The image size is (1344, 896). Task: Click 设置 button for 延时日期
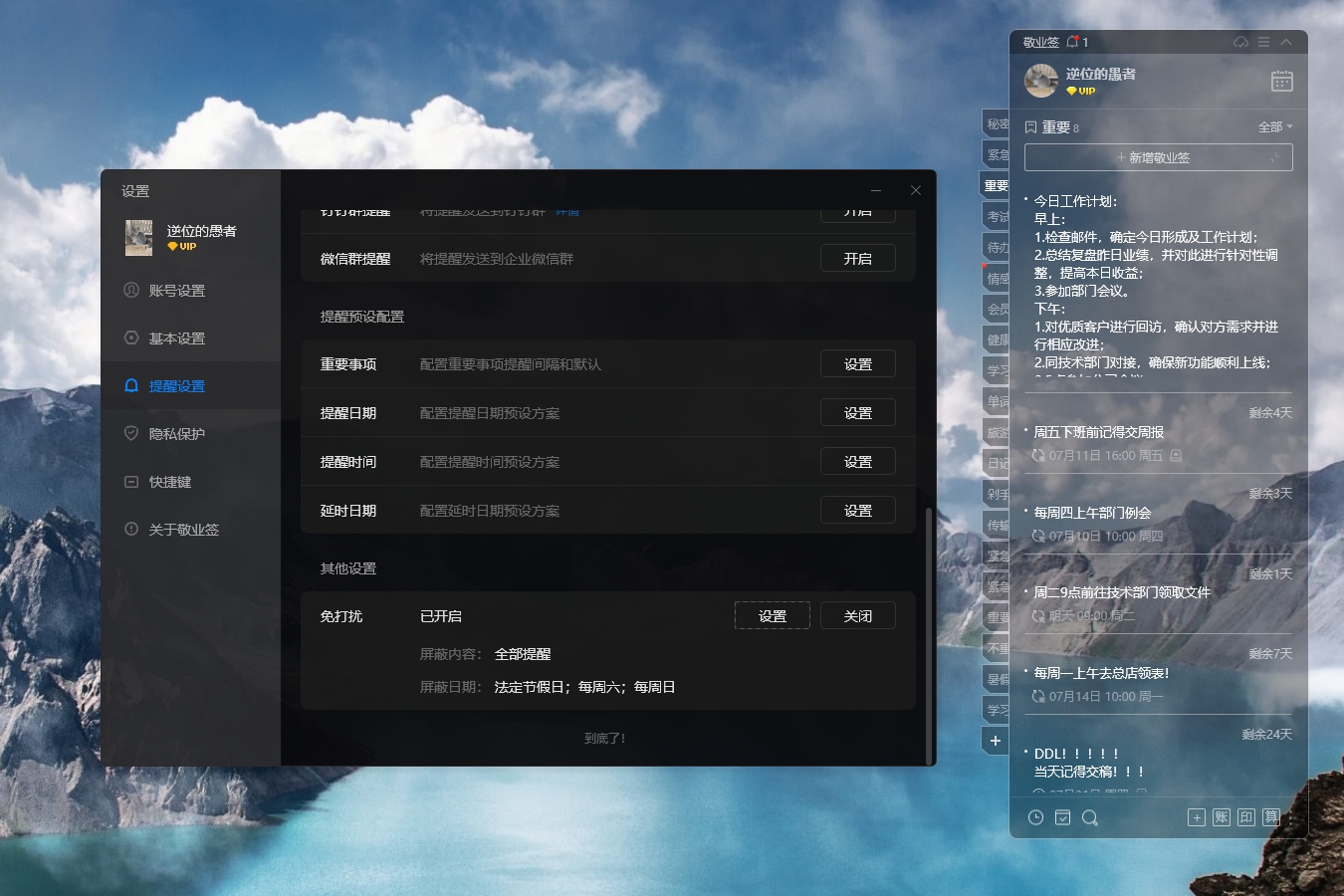(858, 511)
